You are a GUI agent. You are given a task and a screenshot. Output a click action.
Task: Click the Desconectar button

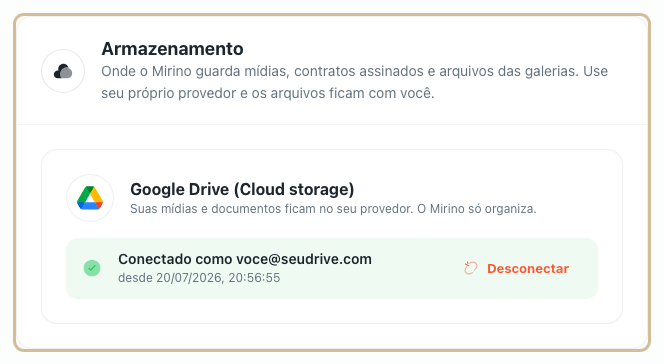[517, 268]
